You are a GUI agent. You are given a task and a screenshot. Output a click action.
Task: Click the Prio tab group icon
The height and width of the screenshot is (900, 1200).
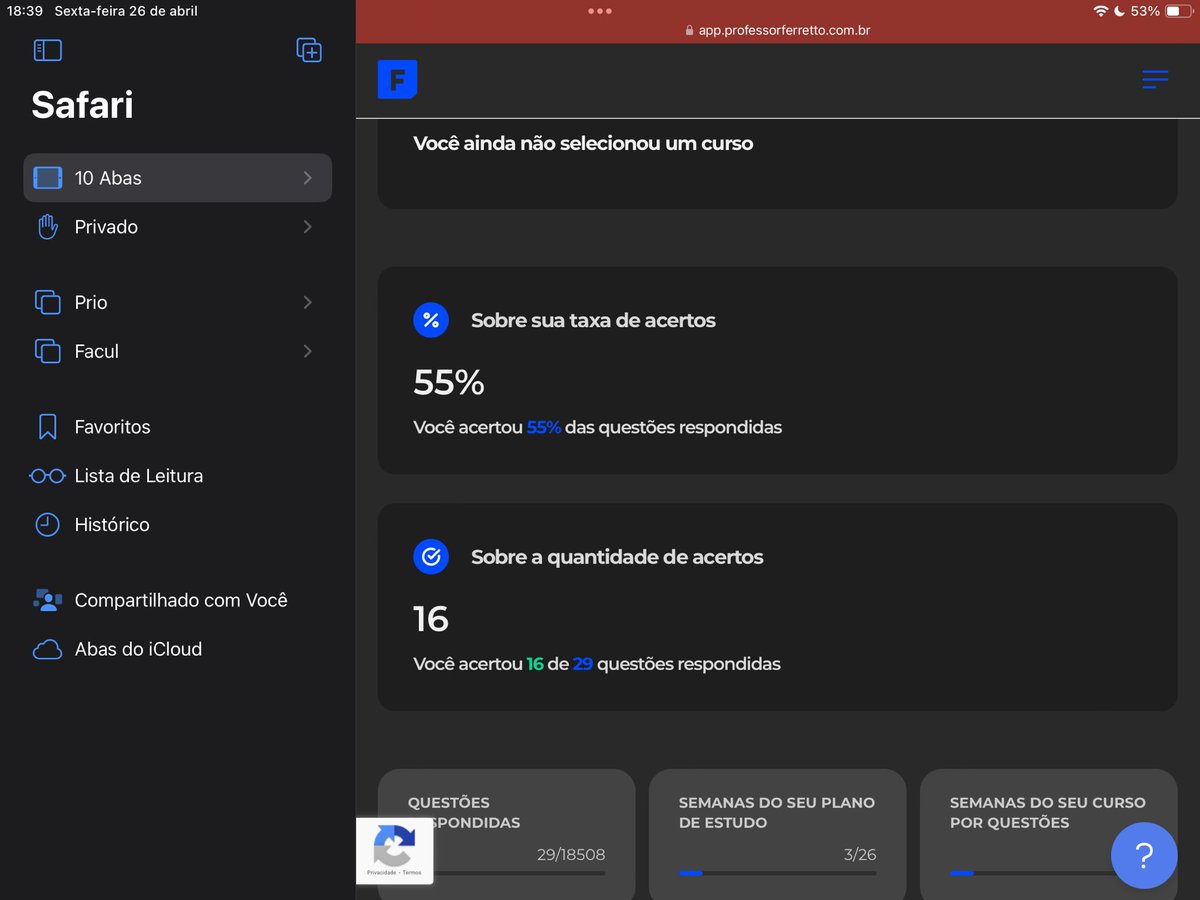(47, 302)
